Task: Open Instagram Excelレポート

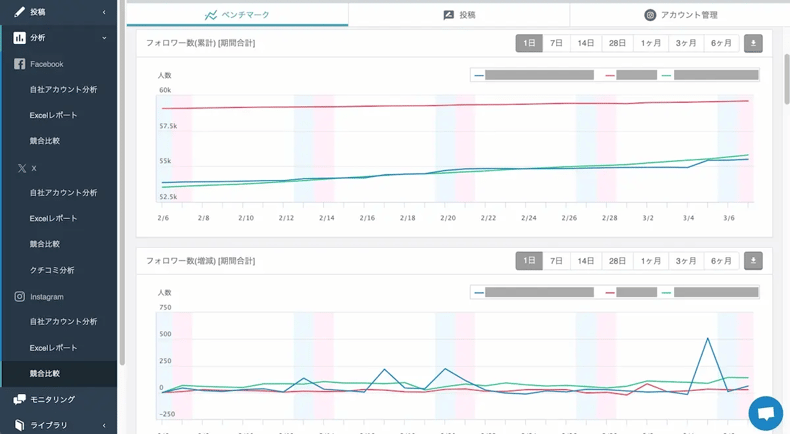Action: (x=53, y=348)
